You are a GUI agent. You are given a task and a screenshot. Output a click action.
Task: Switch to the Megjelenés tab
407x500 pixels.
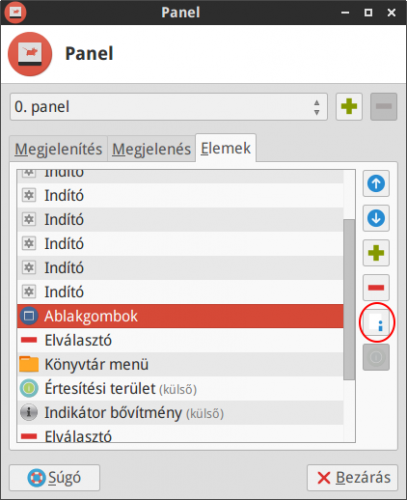(x=151, y=149)
